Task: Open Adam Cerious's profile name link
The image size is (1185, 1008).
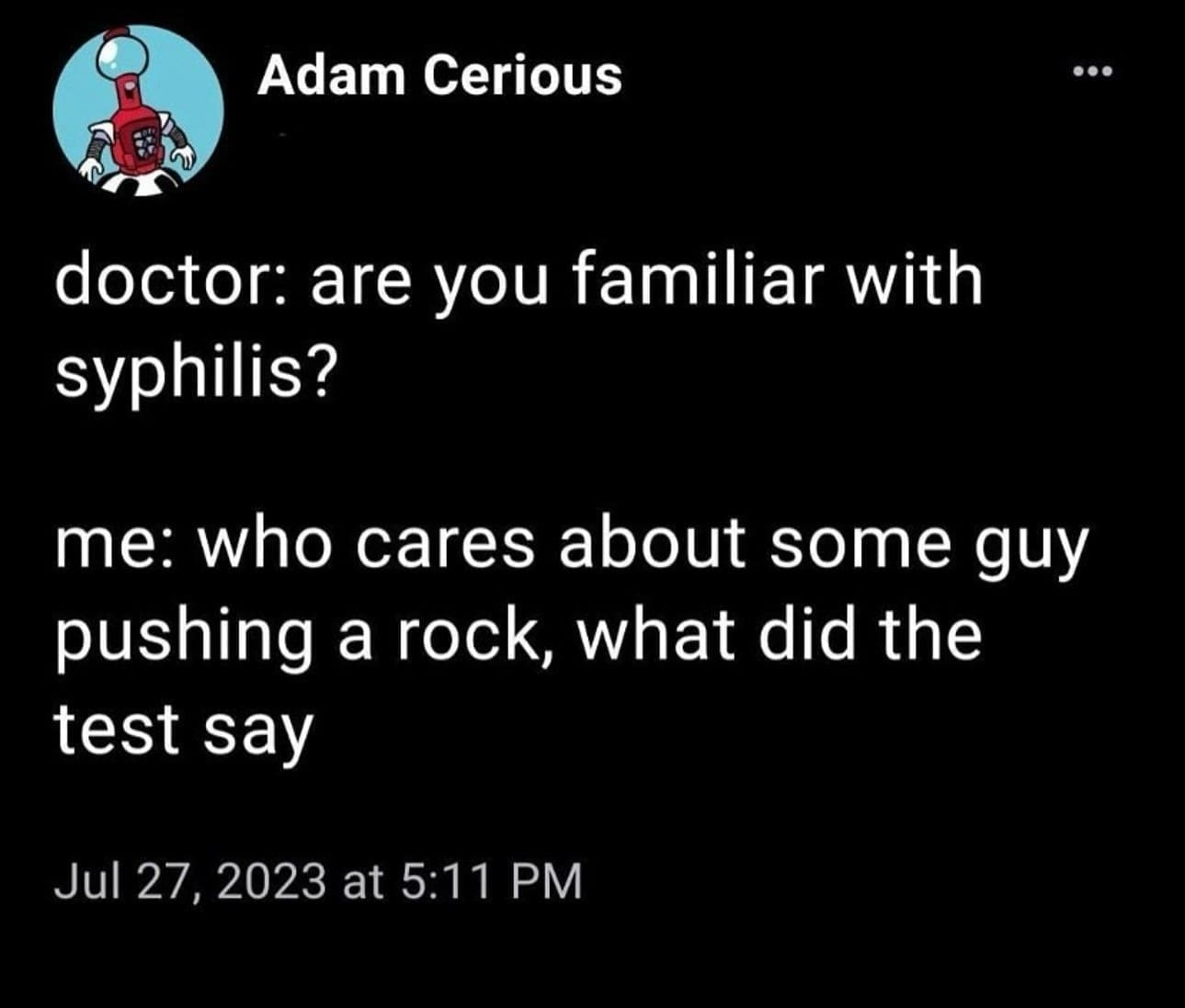Action: coord(439,75)
